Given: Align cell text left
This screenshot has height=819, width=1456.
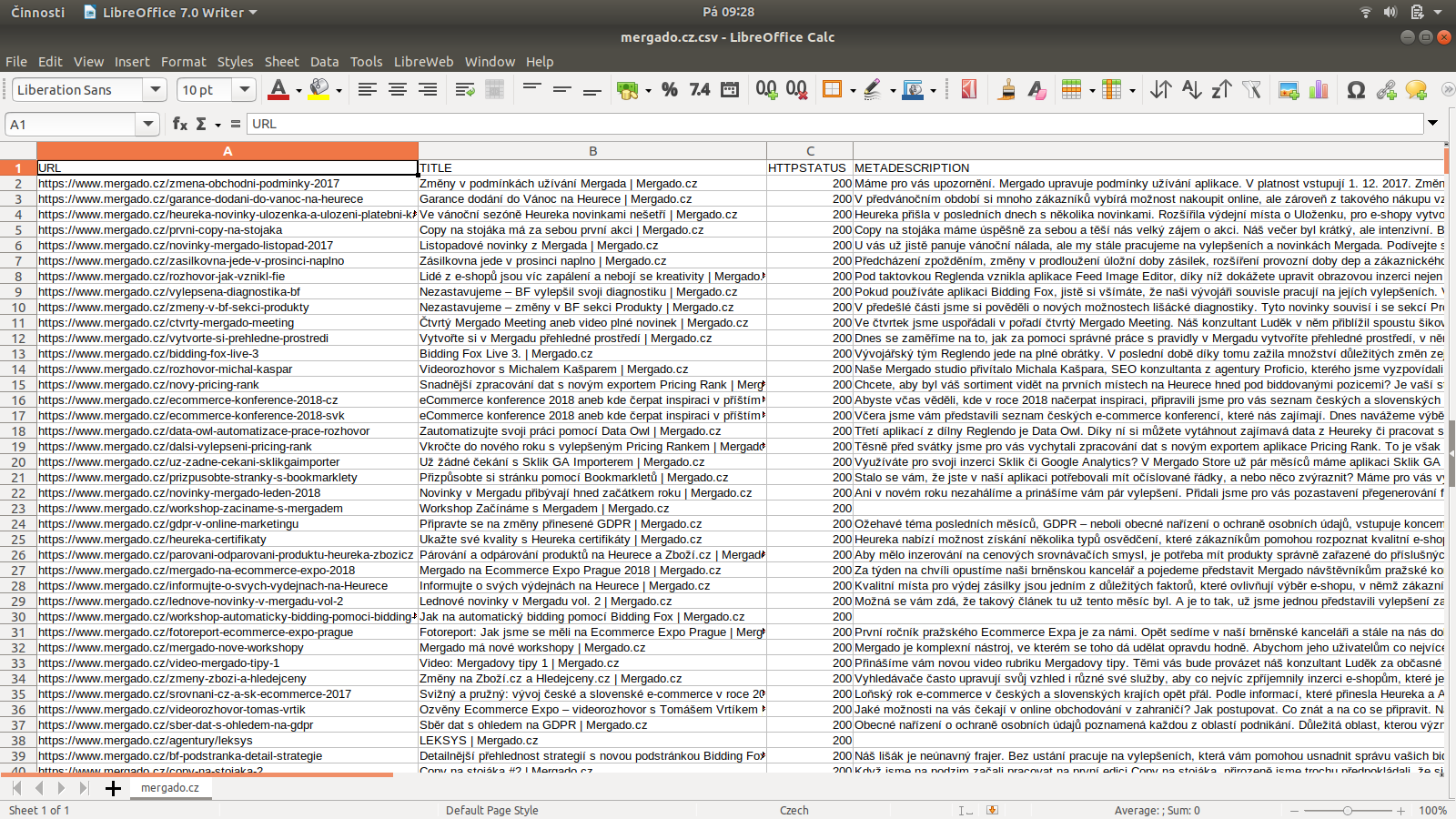Looking at the screenshot, I should [x=367, y=90].
